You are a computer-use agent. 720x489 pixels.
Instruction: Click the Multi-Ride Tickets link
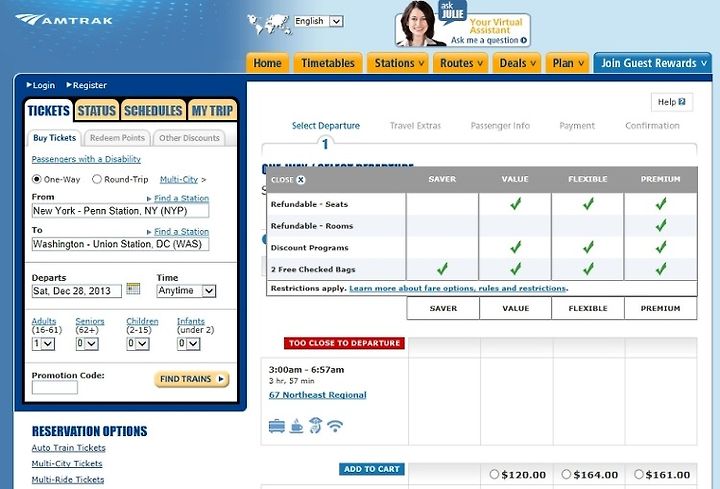(x=68, y=480)
